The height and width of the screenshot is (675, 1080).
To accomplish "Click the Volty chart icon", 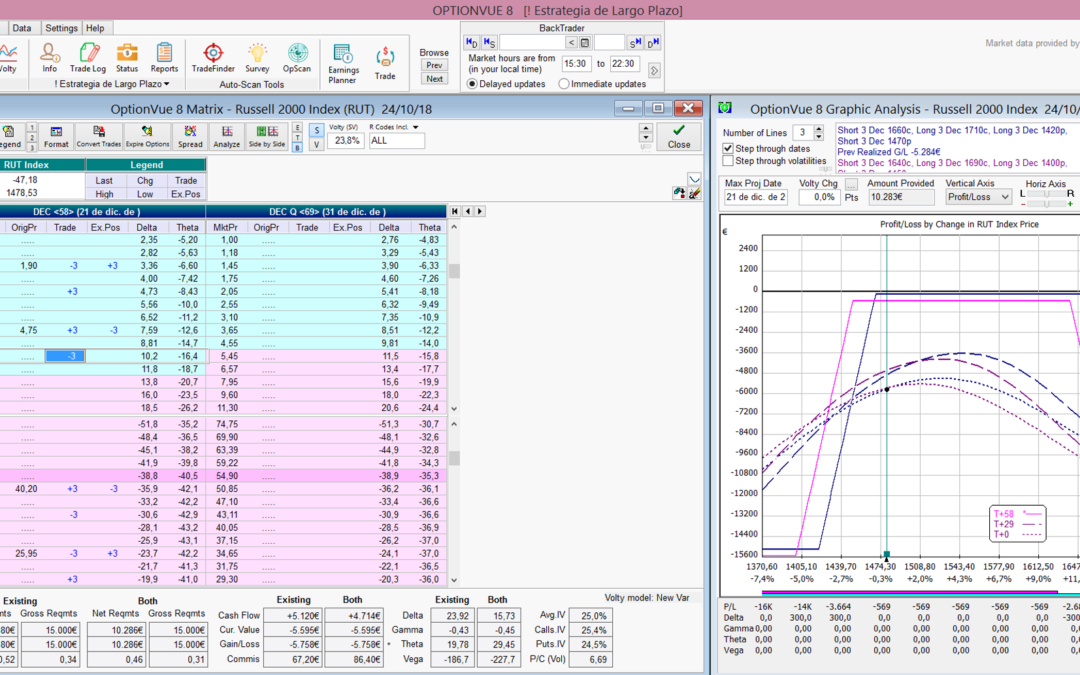I will pyautogui.click(x=8, y=58).
